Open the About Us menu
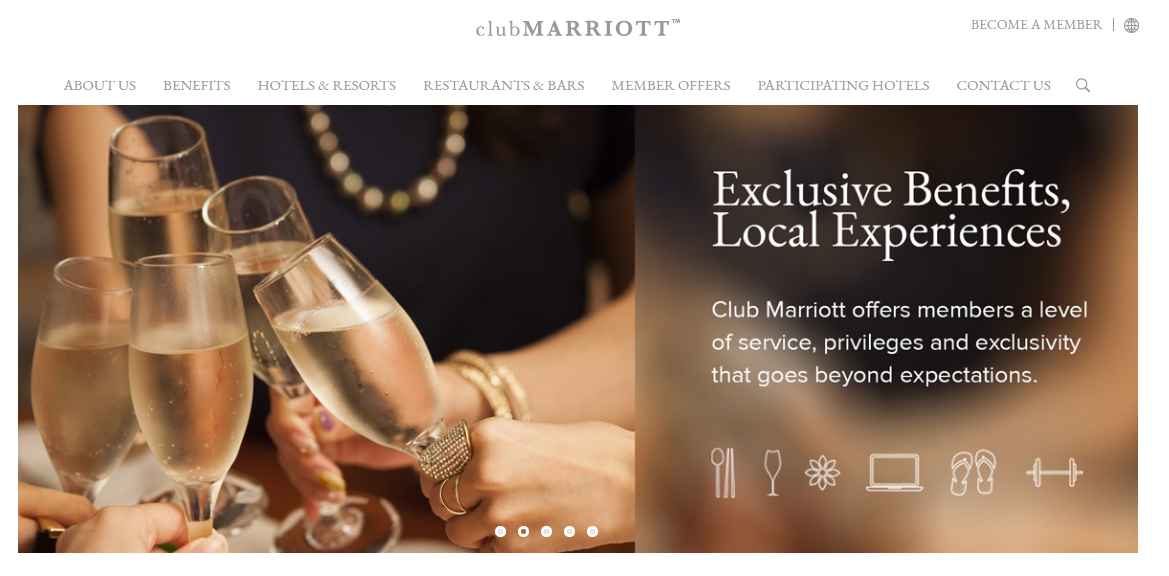 100,86
